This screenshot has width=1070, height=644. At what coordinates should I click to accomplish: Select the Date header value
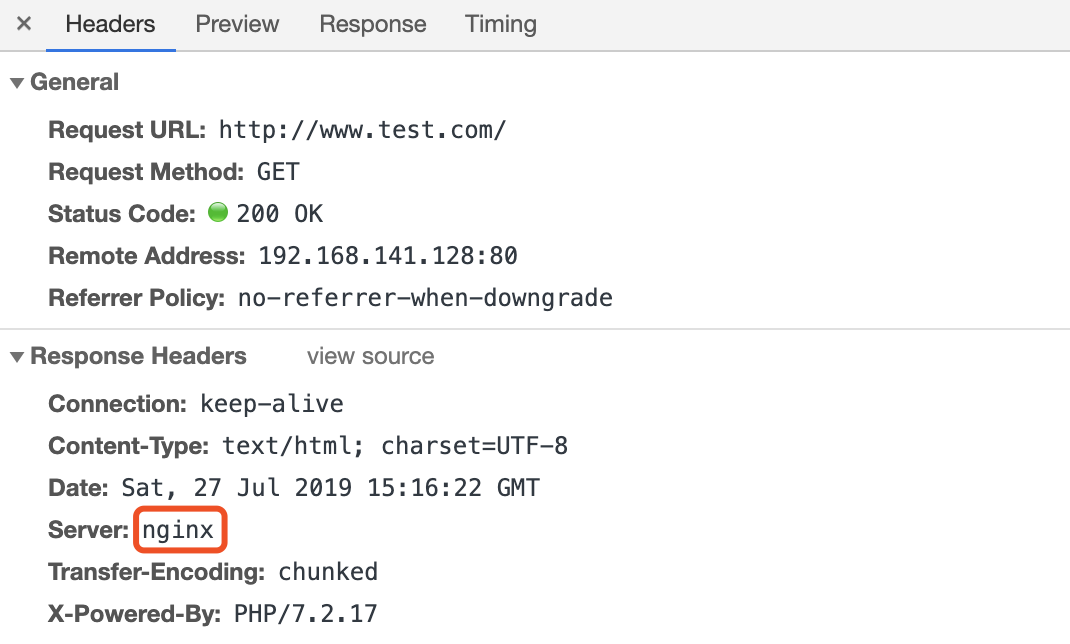[x=330, y=488]
